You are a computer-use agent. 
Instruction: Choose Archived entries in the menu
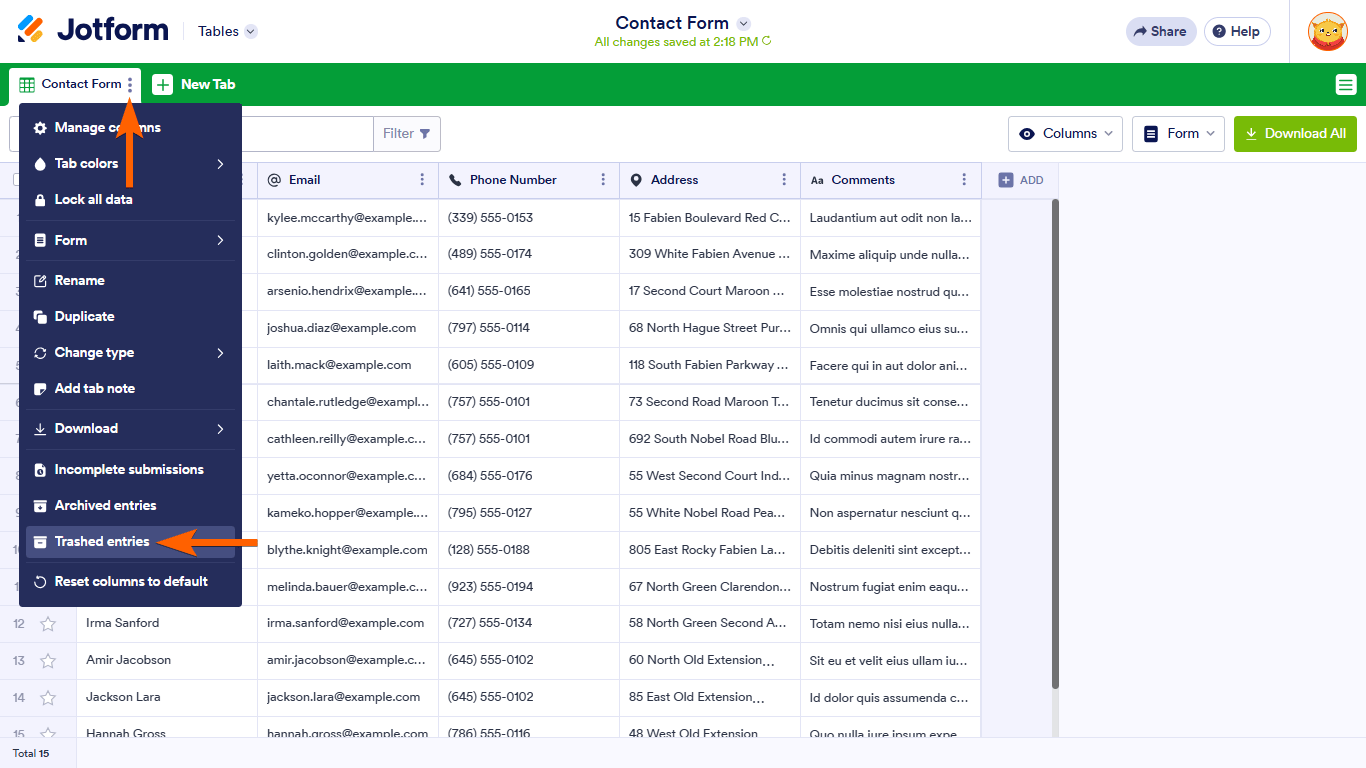[105, 506]
